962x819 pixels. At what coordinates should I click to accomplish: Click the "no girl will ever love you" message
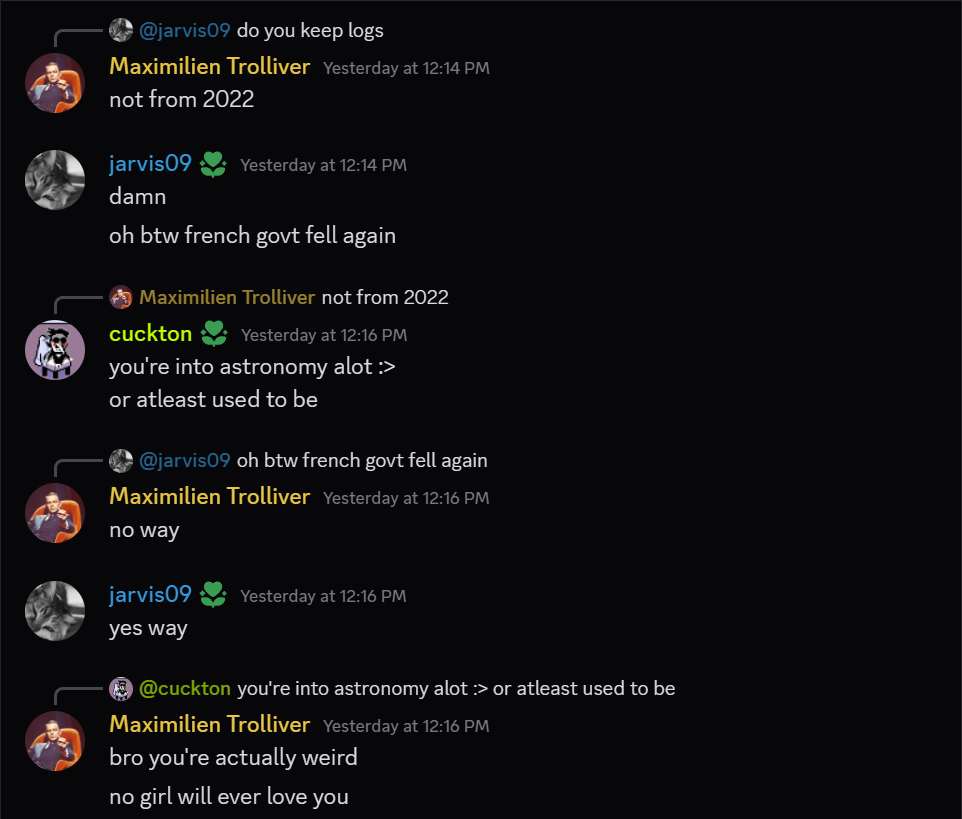pyautogui.click(x=229, y=797)
